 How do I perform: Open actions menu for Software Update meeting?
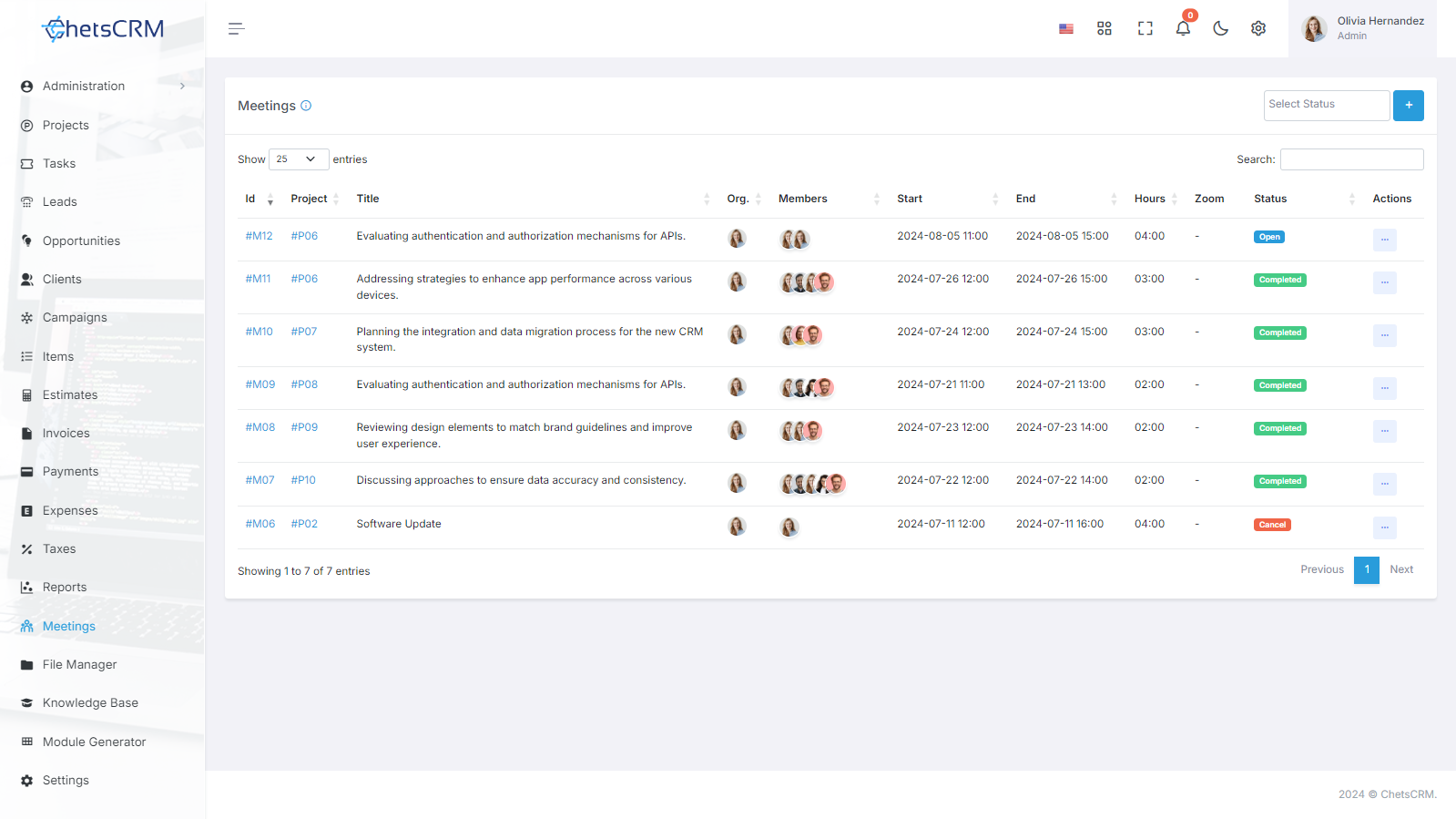(x=1384, y=527)
